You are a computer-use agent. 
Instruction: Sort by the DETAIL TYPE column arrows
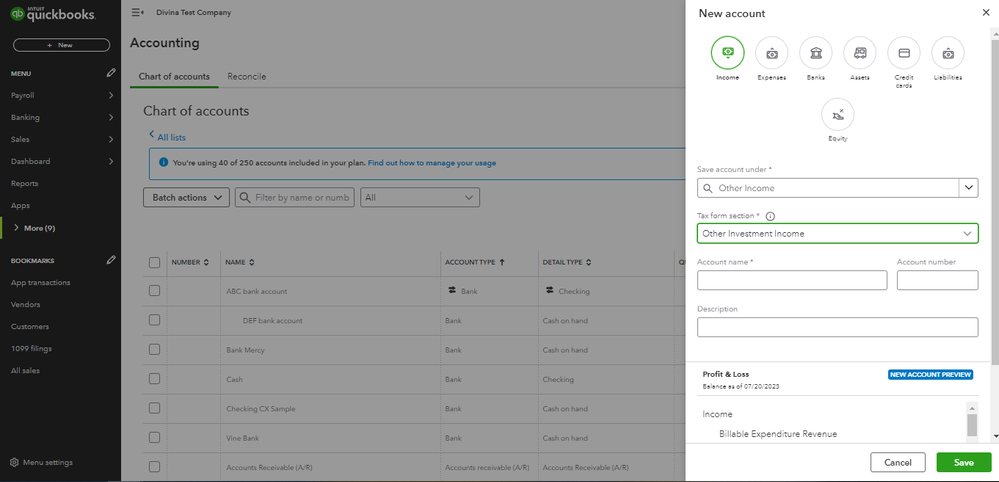589,262
